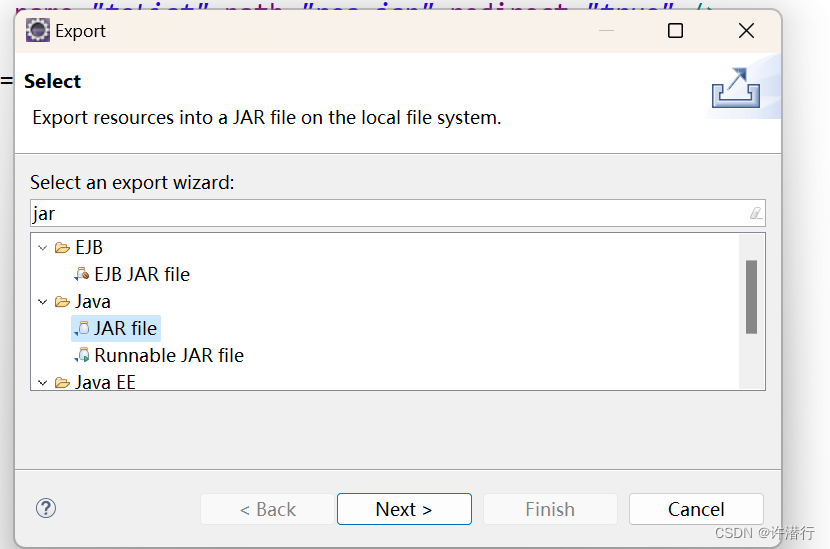Image resolution: width=830 pixels, height=549 pixels.
Task: Click the JAR file item icon
Action: coord(82,328)
